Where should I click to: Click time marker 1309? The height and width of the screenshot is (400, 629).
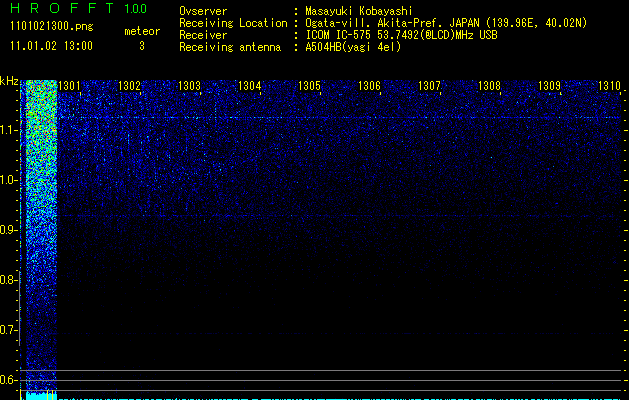[x=549, y=86]
